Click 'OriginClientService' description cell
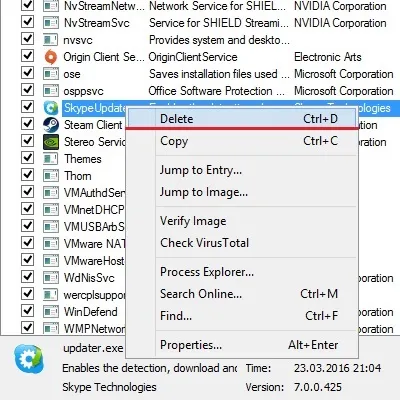This screenshot has height=400, width=400. [x=193, y=57]
